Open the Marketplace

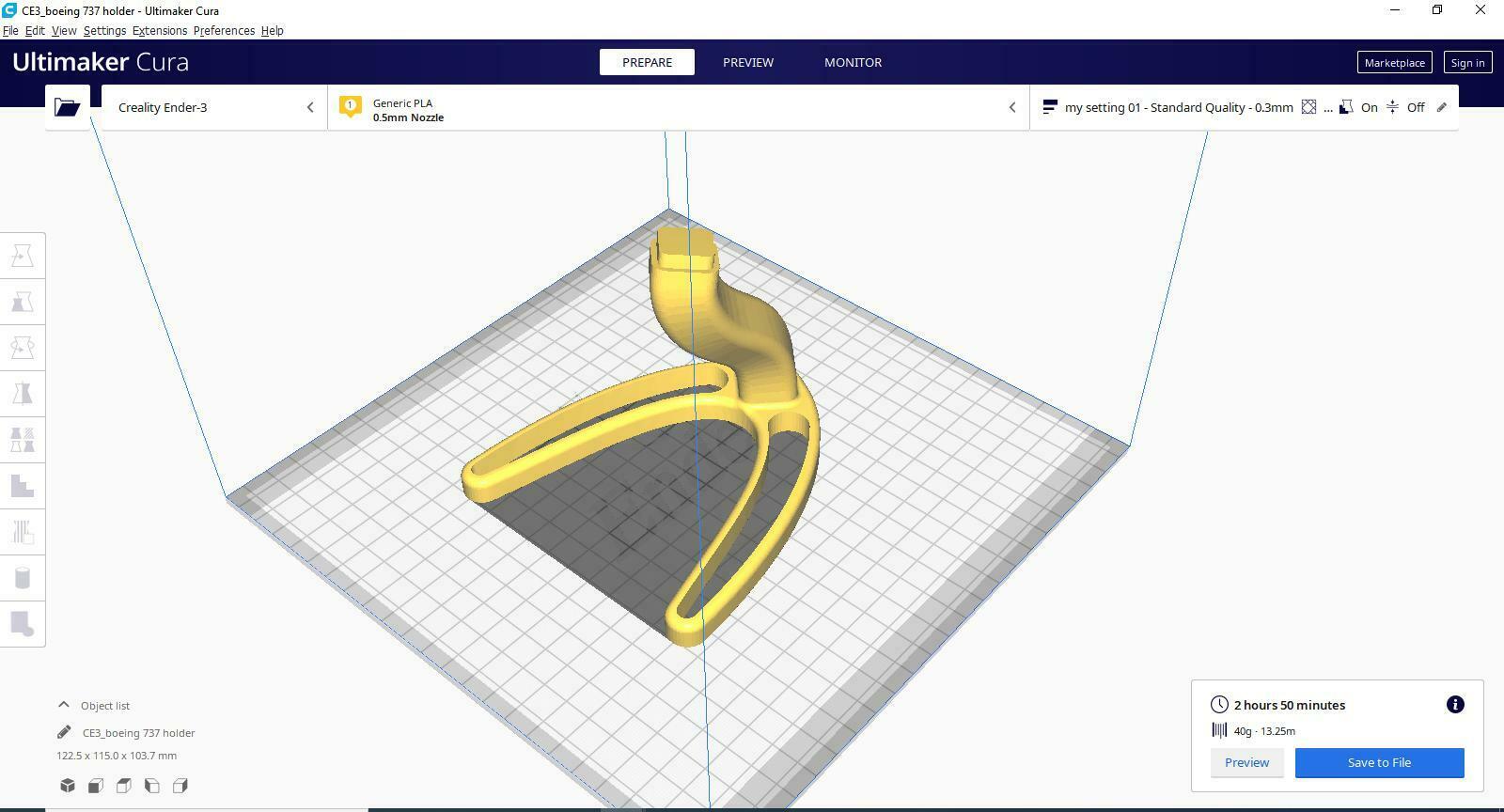(x=1394, y=63)
